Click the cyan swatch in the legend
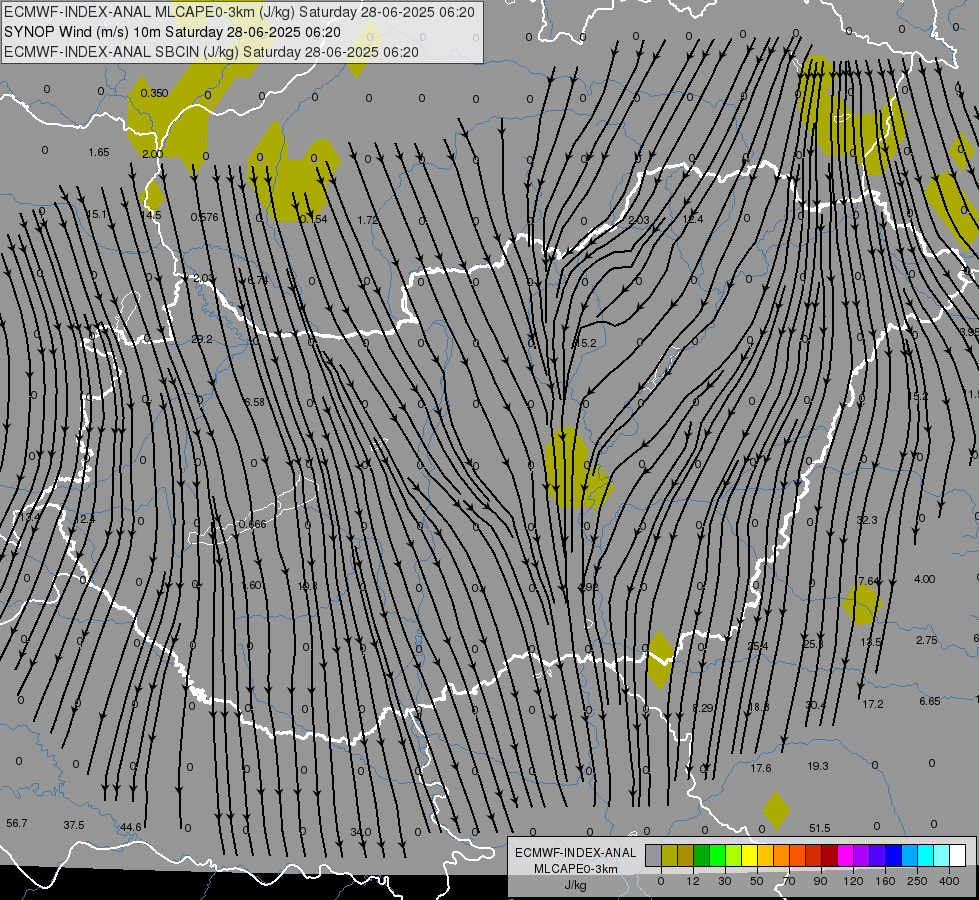The height and width of the screenshot is (900, 979). point(926,856)
